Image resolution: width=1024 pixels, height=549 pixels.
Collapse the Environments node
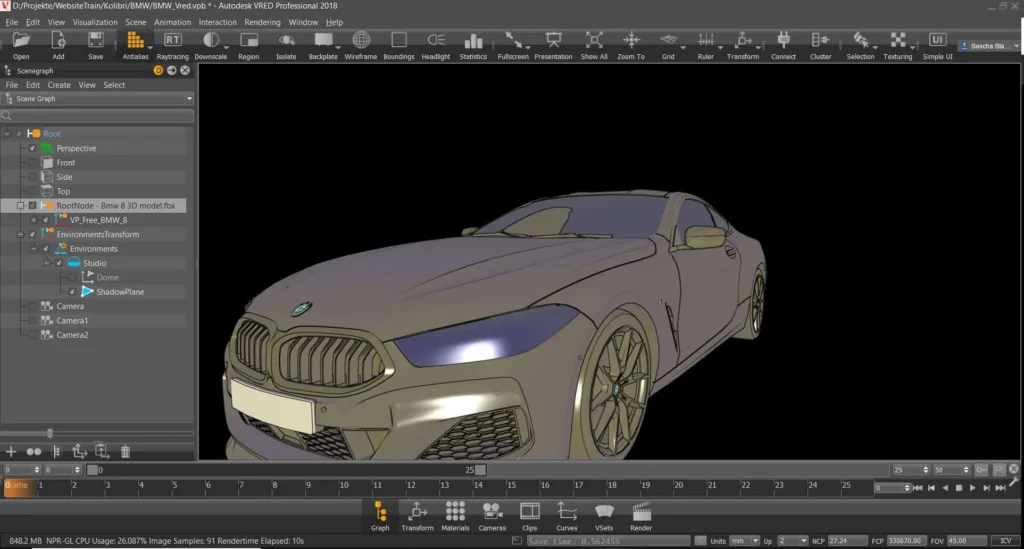34,249
